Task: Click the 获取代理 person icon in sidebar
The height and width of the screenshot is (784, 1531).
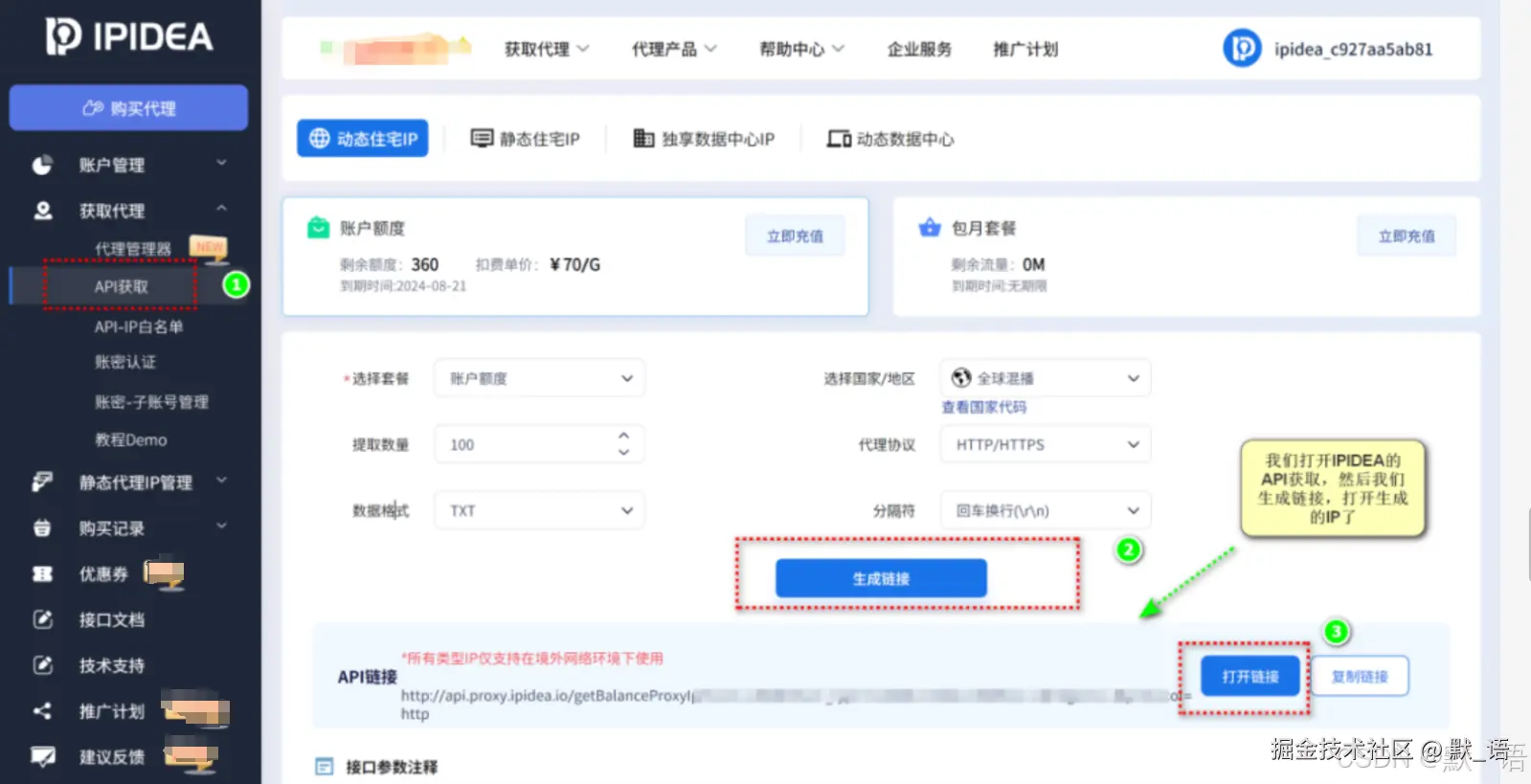Action: [x=42, y=211]
